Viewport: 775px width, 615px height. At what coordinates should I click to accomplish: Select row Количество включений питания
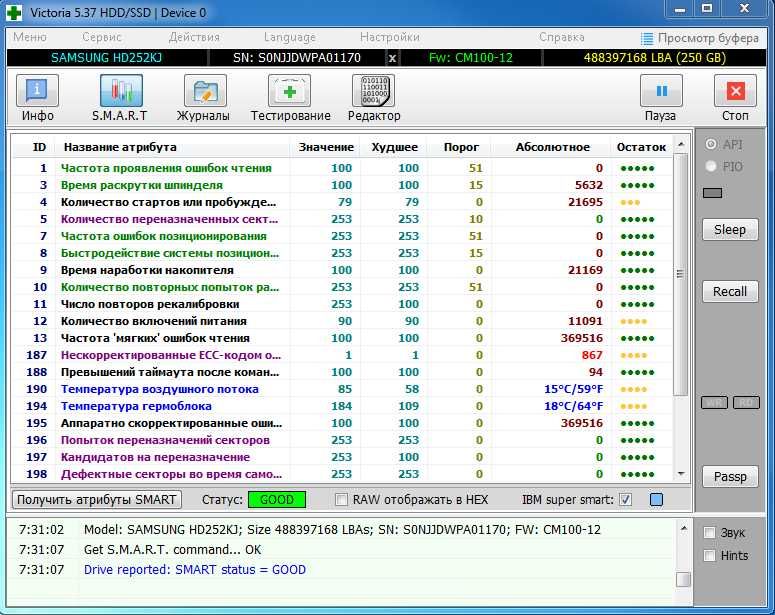(x=342, y=321)
